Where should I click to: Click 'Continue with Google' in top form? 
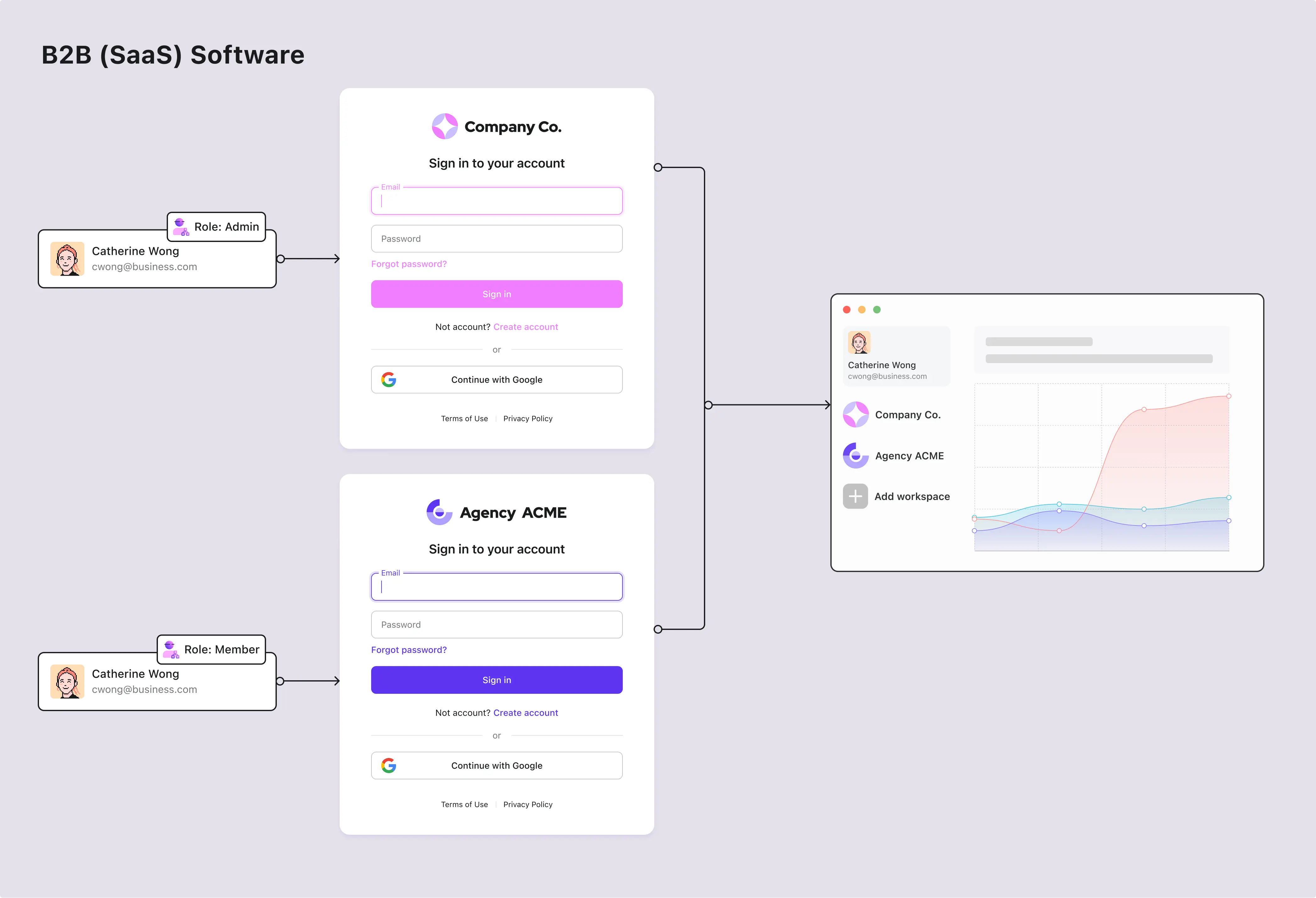coord(497,379)
